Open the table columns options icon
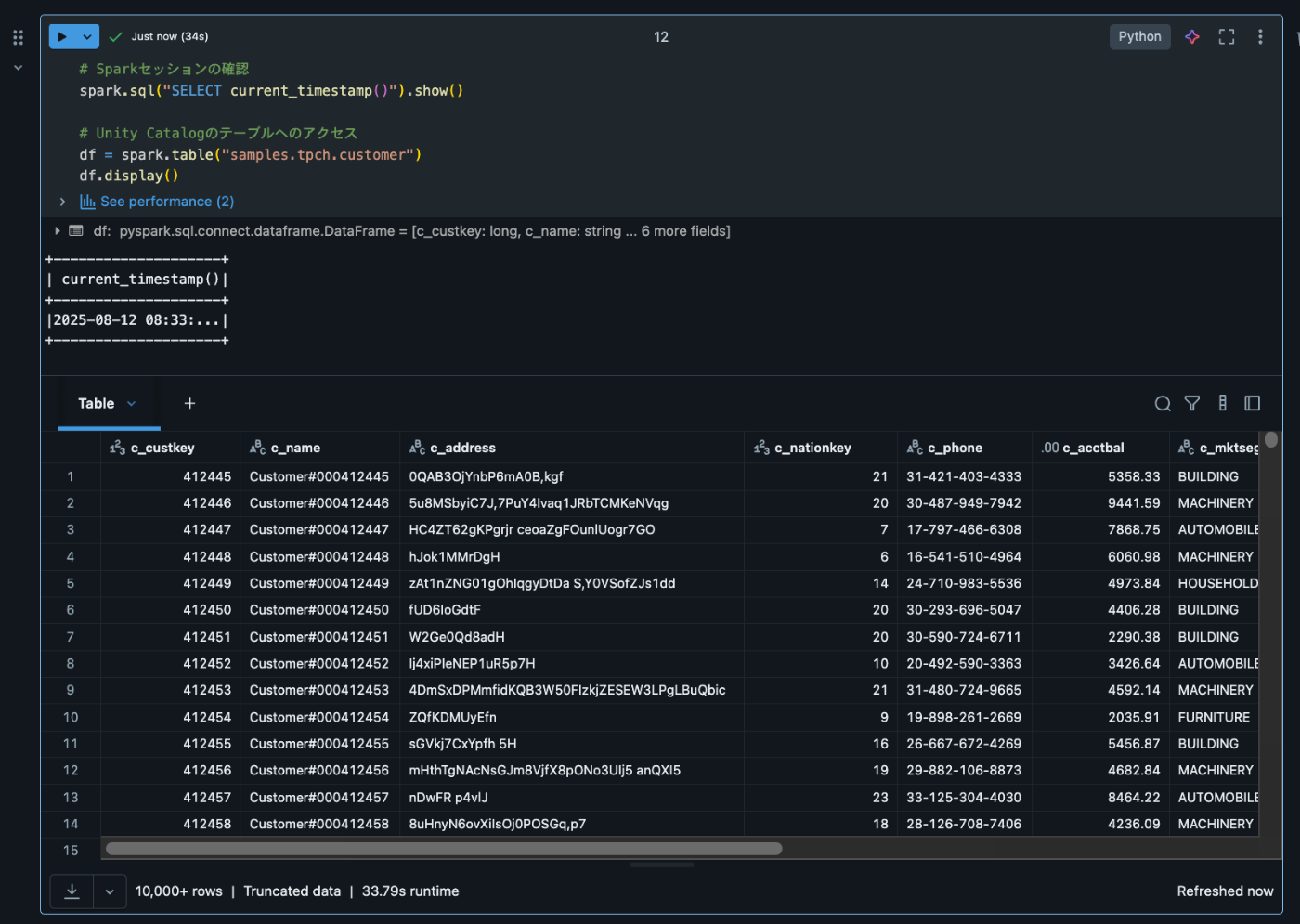The width and height of the screenshot is (1300, 924). (1223, 403)
